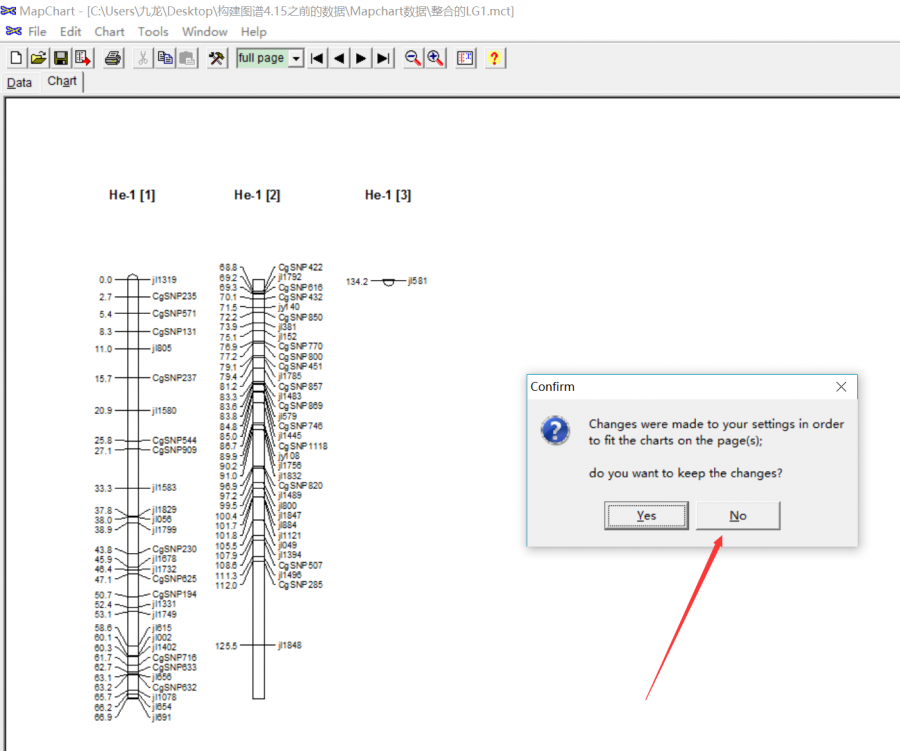Select marker label jl1319

click(164, 280)
